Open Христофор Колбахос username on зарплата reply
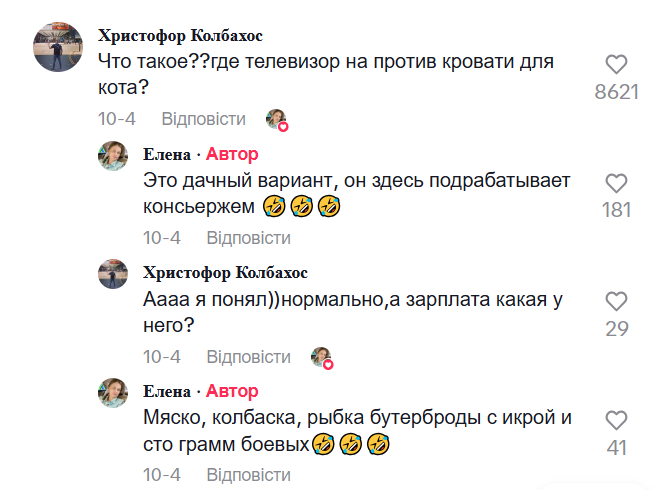 [225, 273]
